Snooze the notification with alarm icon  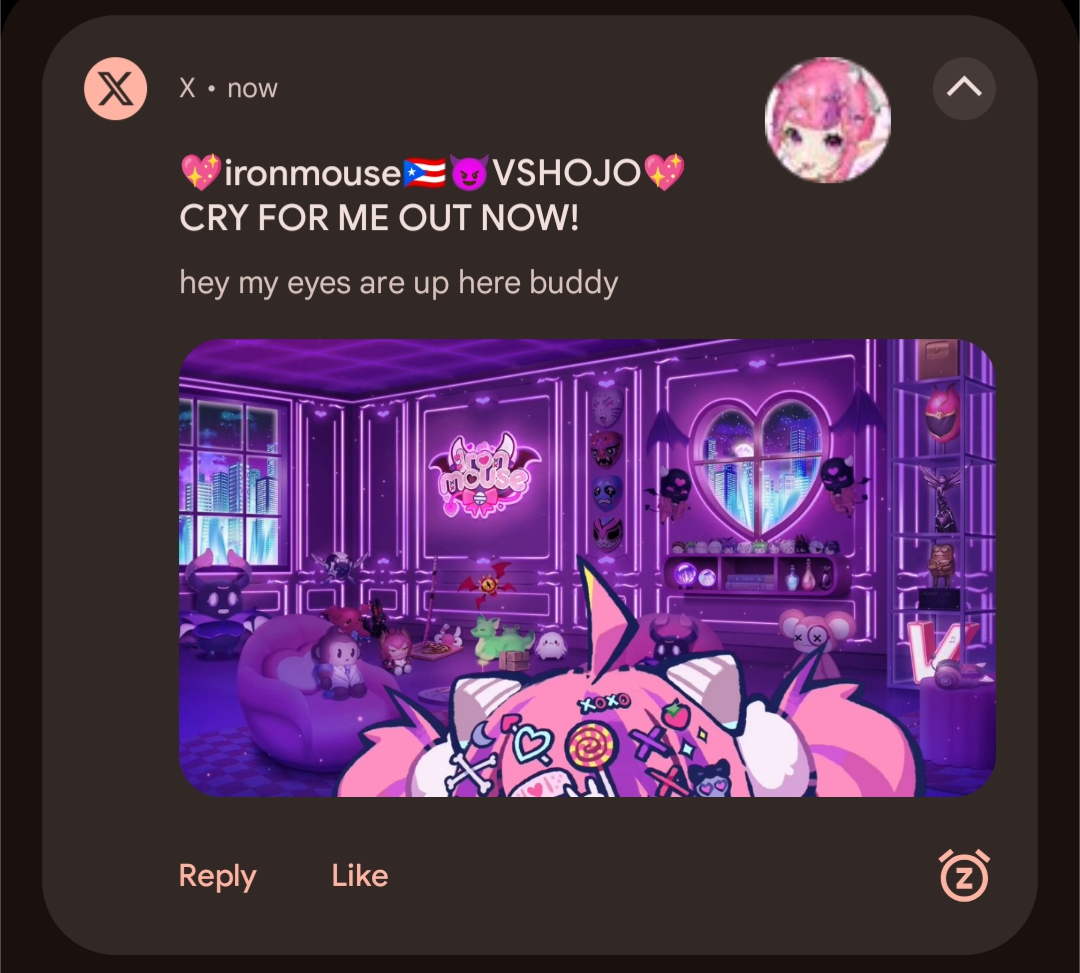tap(964, 875)
